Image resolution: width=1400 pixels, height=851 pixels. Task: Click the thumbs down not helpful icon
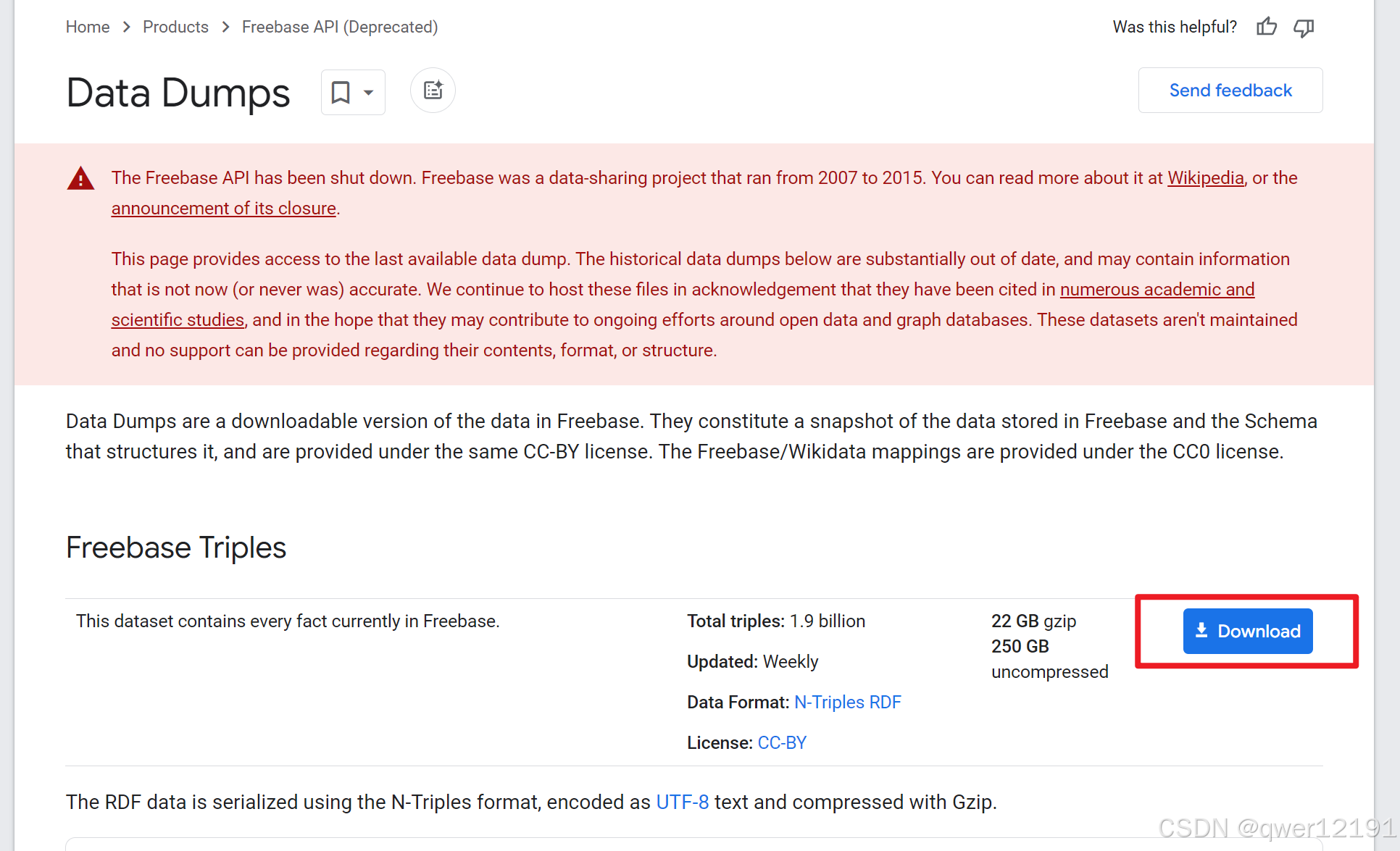point(1304,28)
